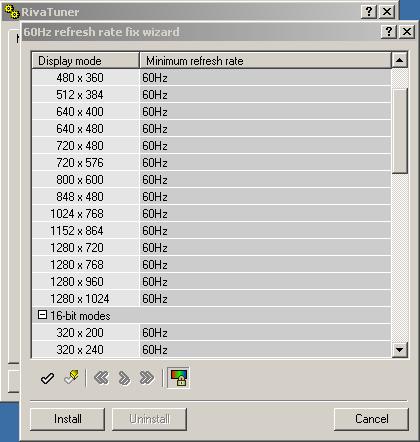Click the single right arrow icon
Image resolution: width=420 pixels, height=442 pixels.
tap(124, 378)
